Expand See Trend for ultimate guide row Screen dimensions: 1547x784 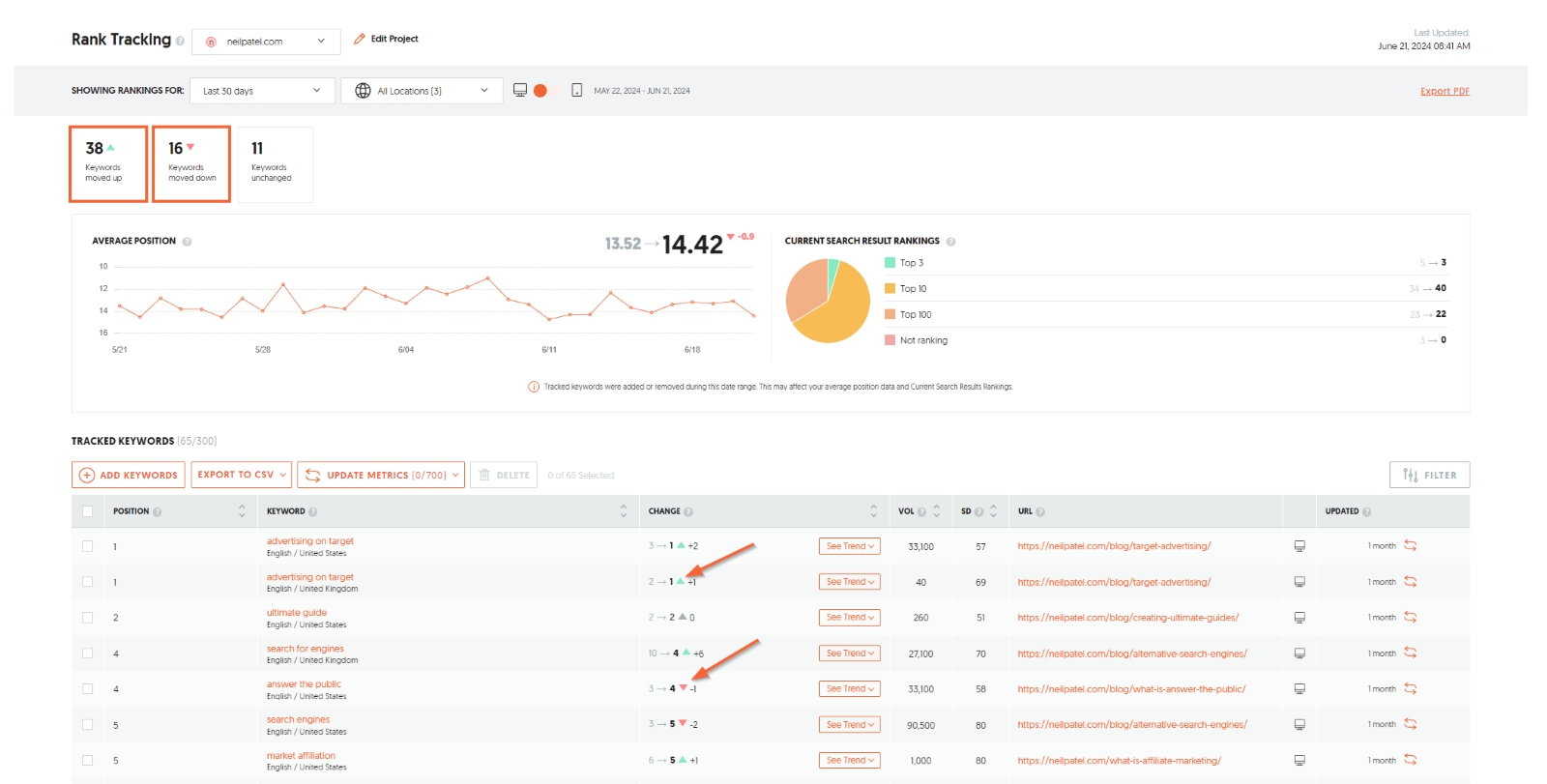[850, 618]
